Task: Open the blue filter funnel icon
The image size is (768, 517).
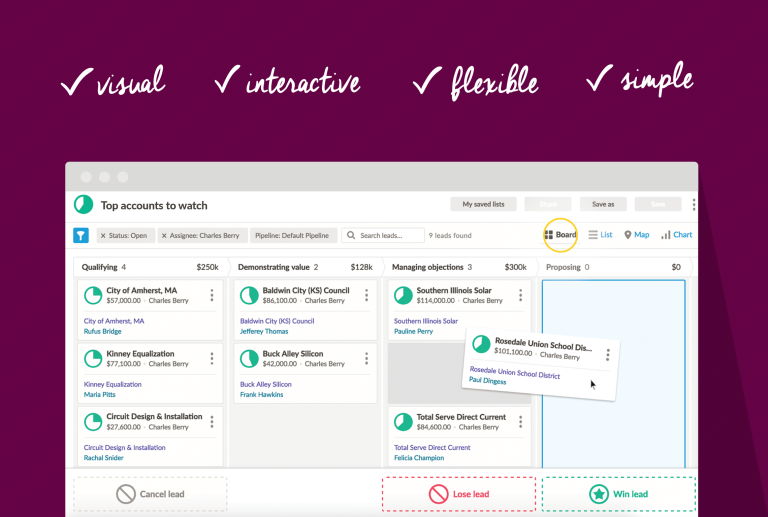Action: coord(81,235)
